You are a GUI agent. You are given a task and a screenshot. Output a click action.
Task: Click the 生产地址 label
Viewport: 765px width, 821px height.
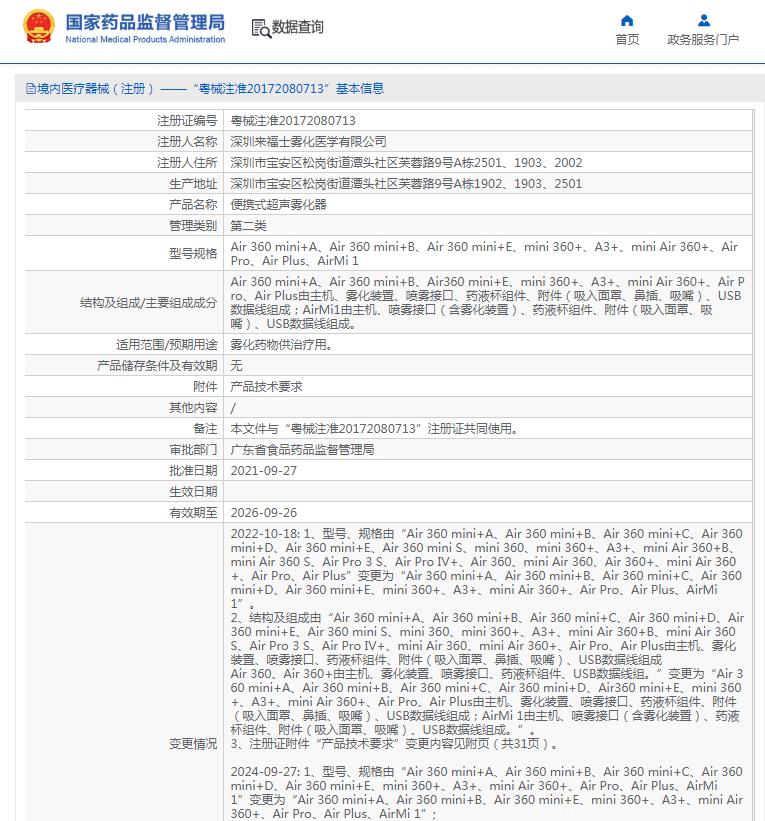click(x=193, y=184)
